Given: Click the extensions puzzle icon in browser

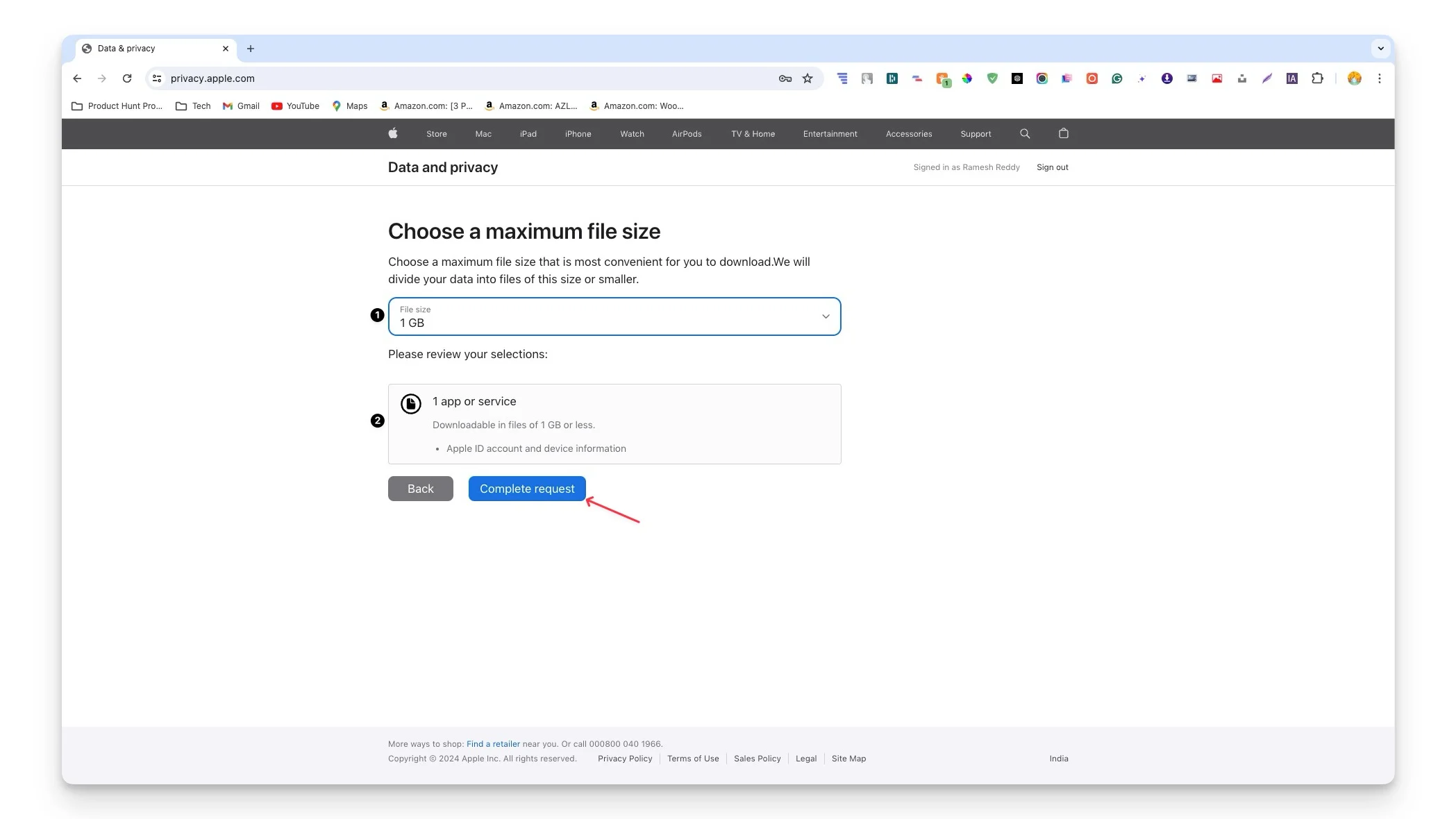Looking at the screenshot, I should coord(1318,79).
